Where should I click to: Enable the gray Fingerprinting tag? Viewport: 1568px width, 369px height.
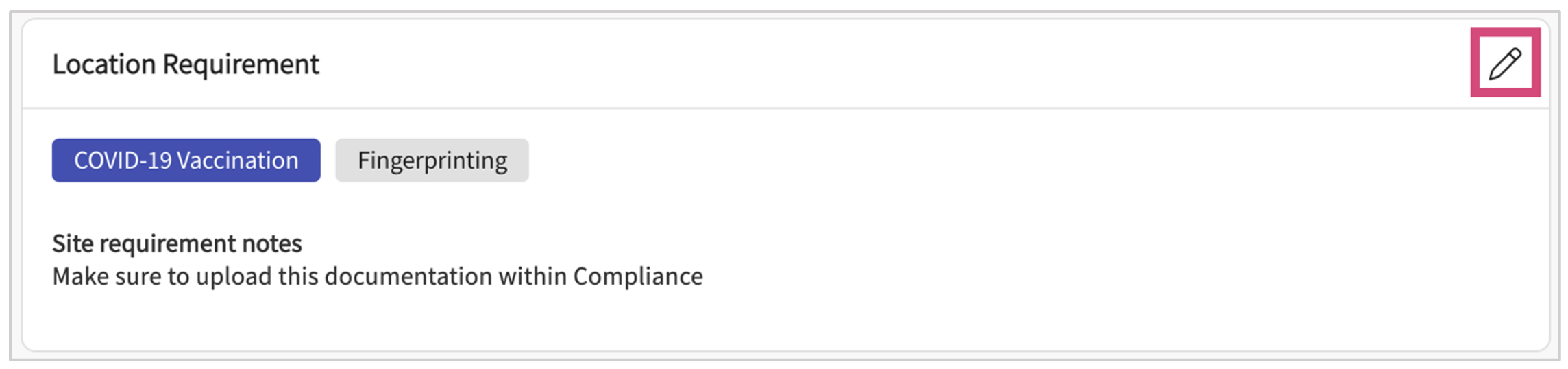432,160
